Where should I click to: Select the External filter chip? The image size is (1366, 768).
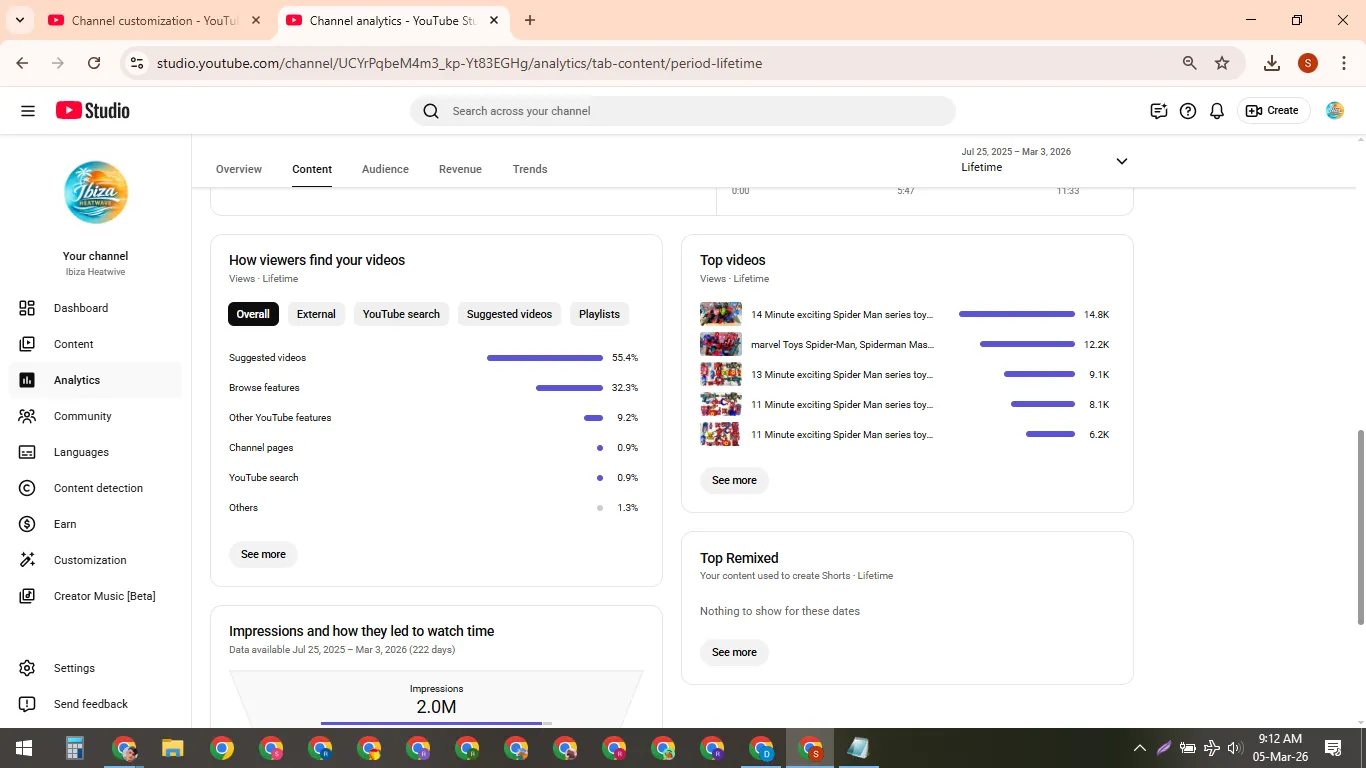316,314
